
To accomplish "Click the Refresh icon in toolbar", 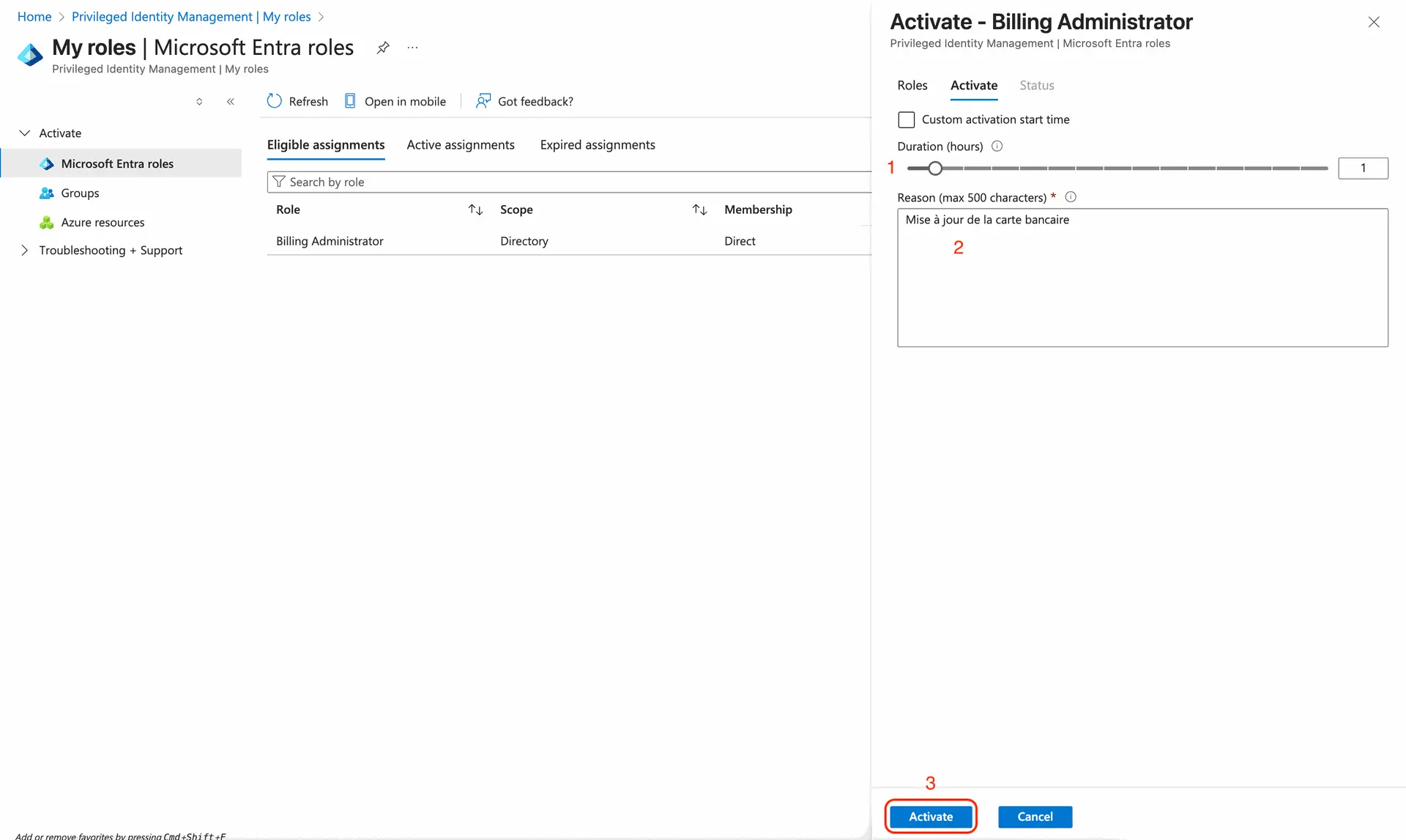I will point(275,101).
